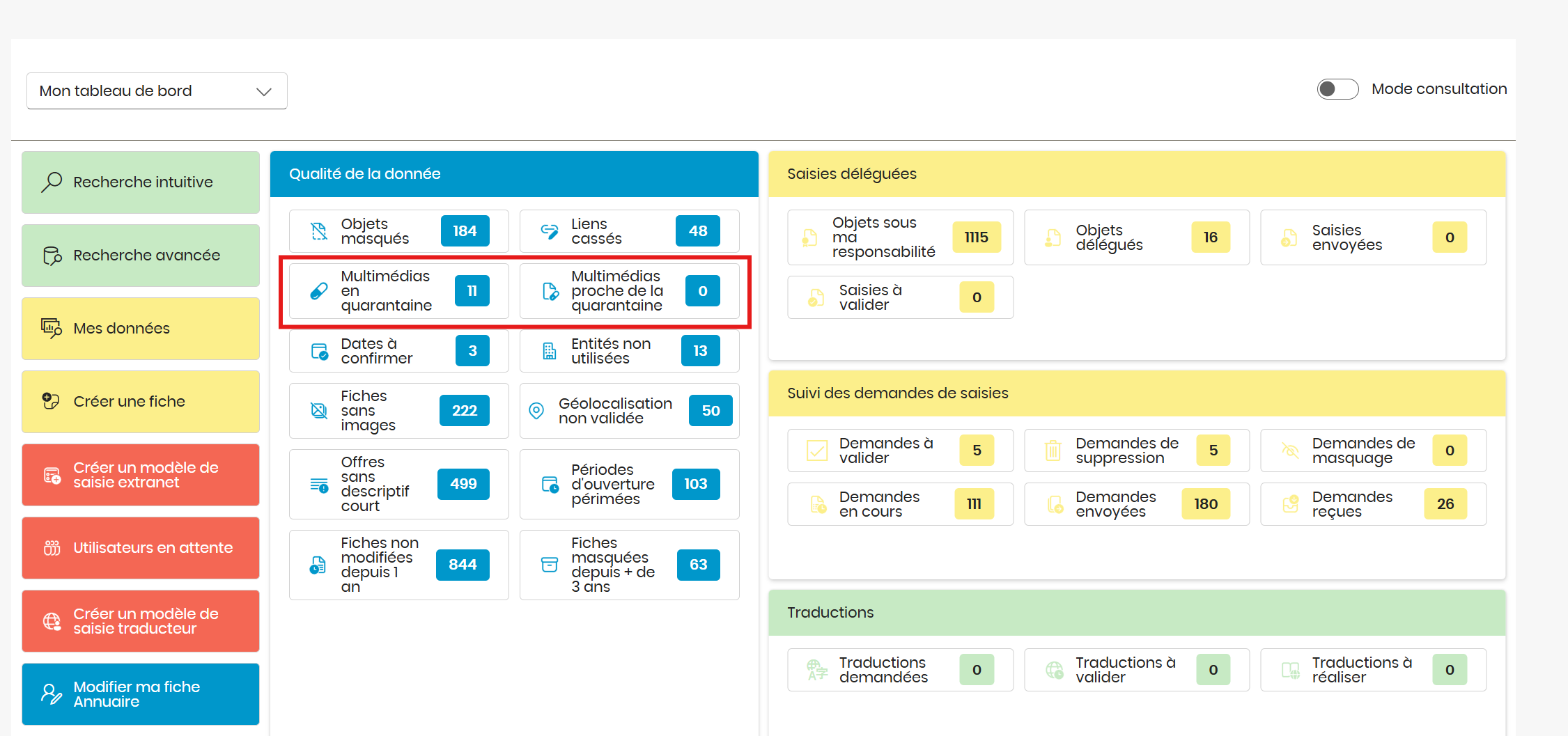
Task: Click the Traductions section header
Action: coord(1137,613)
